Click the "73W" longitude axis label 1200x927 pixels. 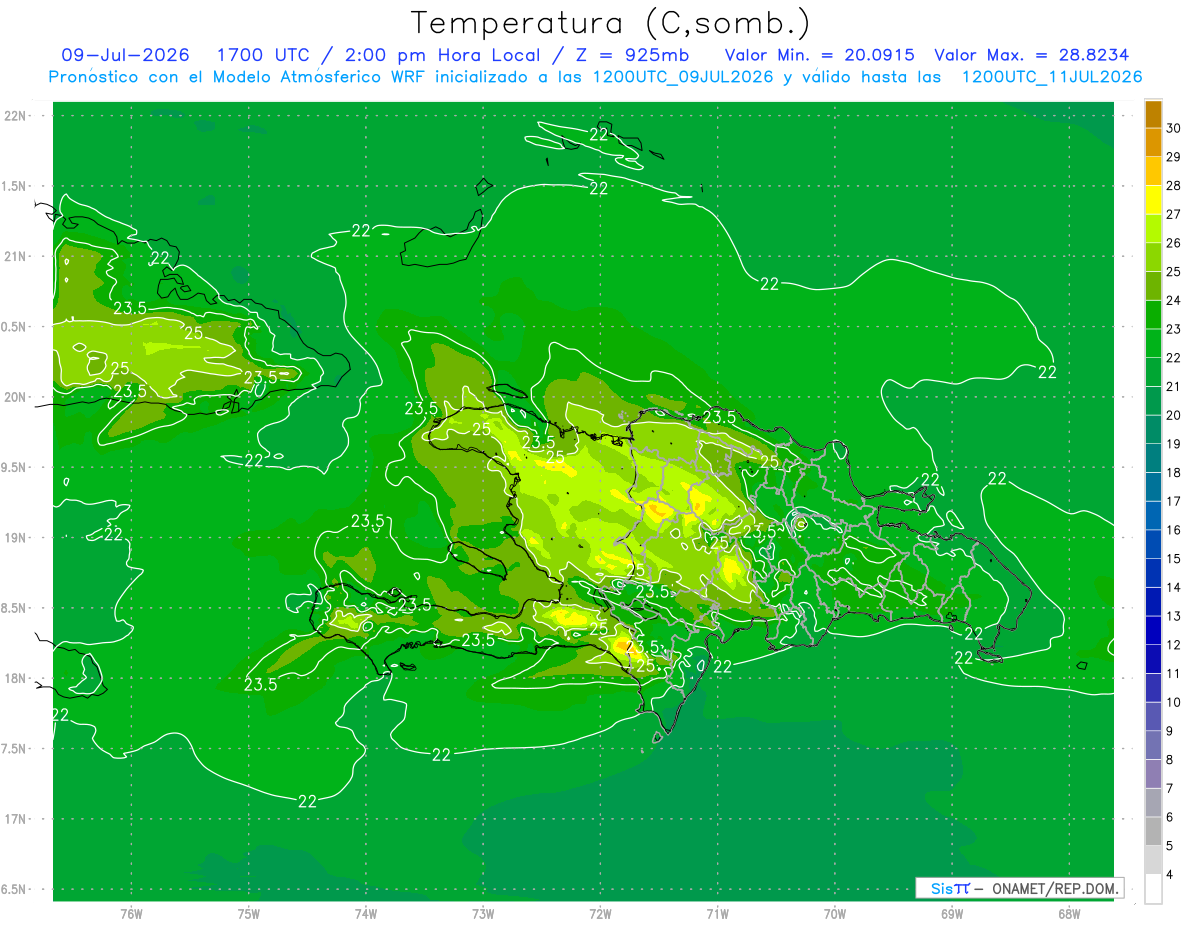483,914
